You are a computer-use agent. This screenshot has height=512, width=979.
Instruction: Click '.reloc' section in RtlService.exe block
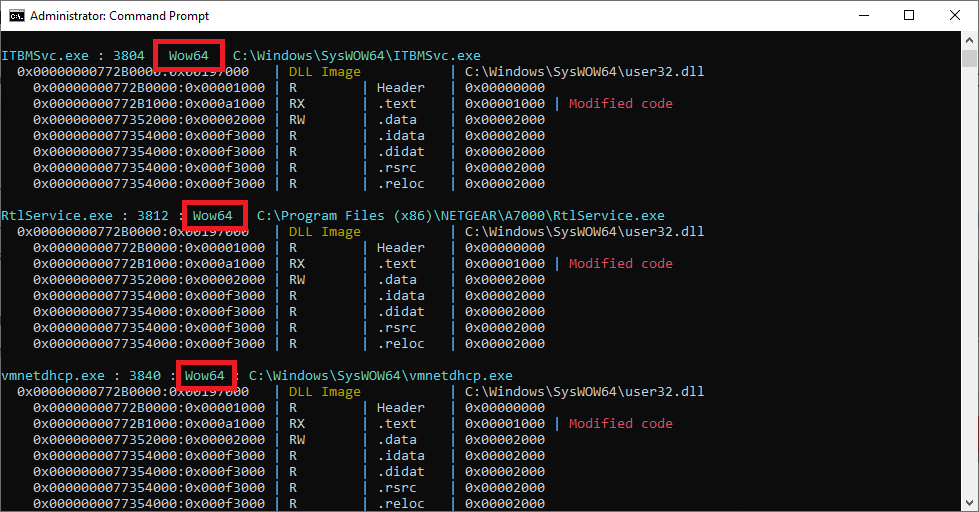[x=401, y=343]
